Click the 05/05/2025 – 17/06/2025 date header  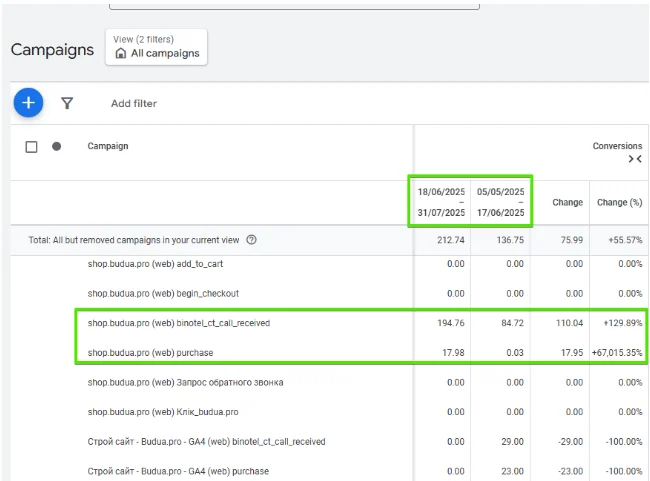point(500,202)
